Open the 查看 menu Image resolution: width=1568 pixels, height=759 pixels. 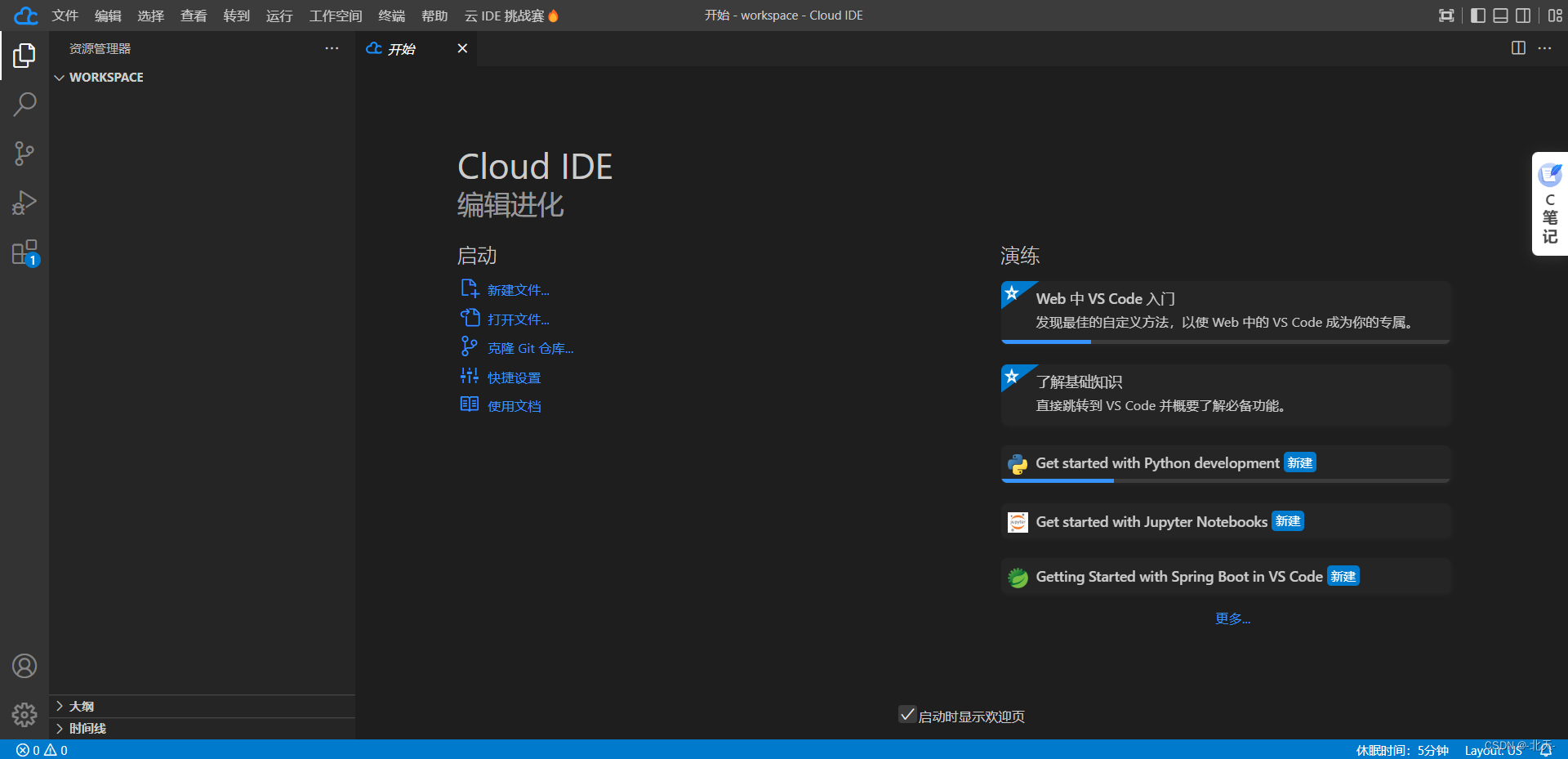coord(194,16)
